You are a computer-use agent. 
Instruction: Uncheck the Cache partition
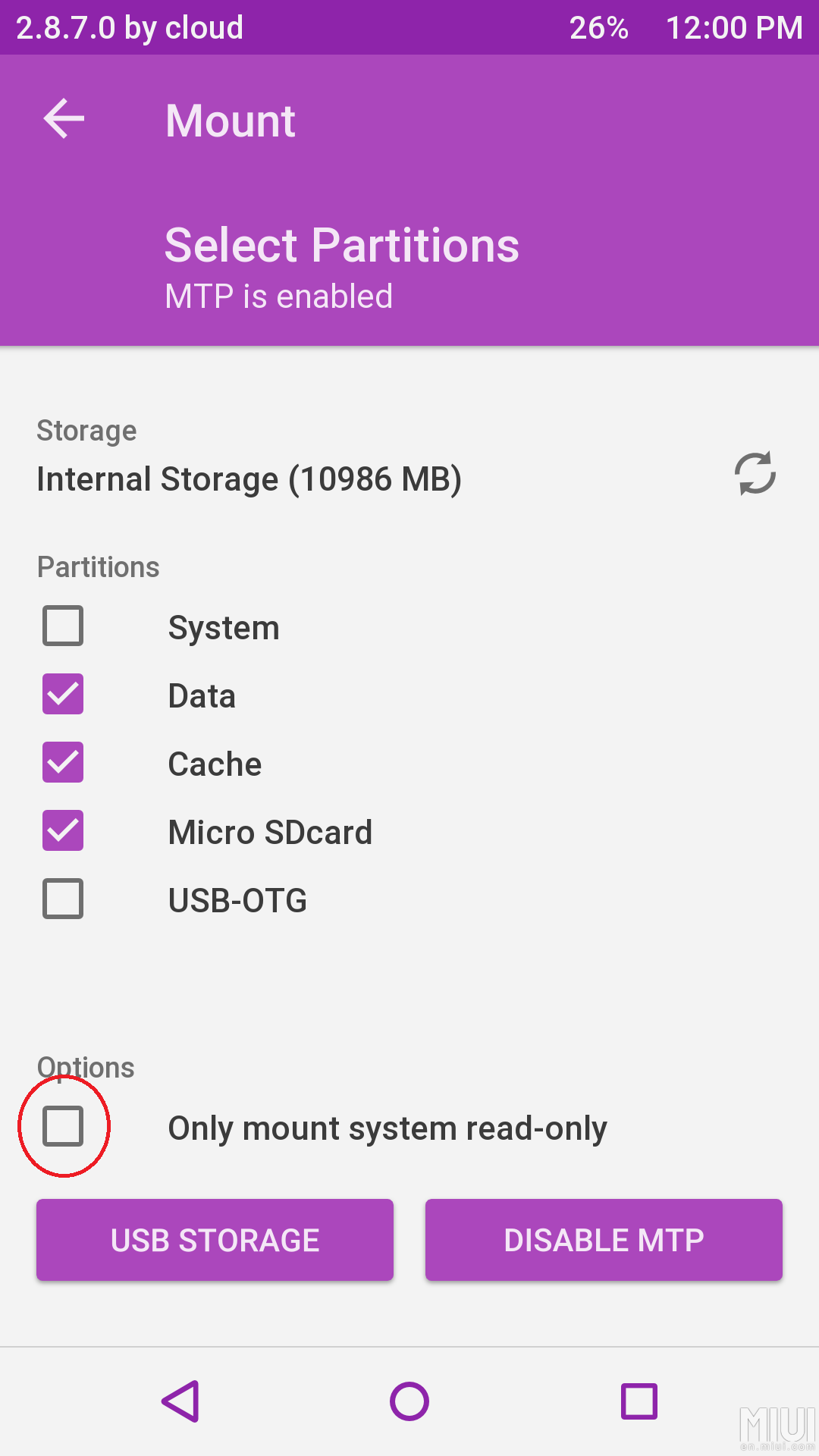tap(63, 762)
